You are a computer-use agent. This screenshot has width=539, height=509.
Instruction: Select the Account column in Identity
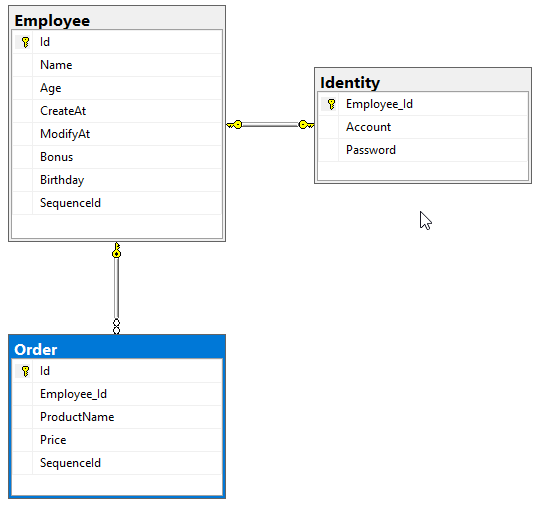(x=423, y=127)
